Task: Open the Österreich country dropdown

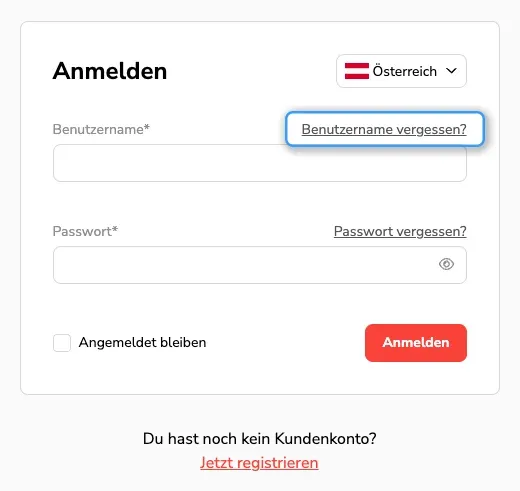Action: [401, 71]
